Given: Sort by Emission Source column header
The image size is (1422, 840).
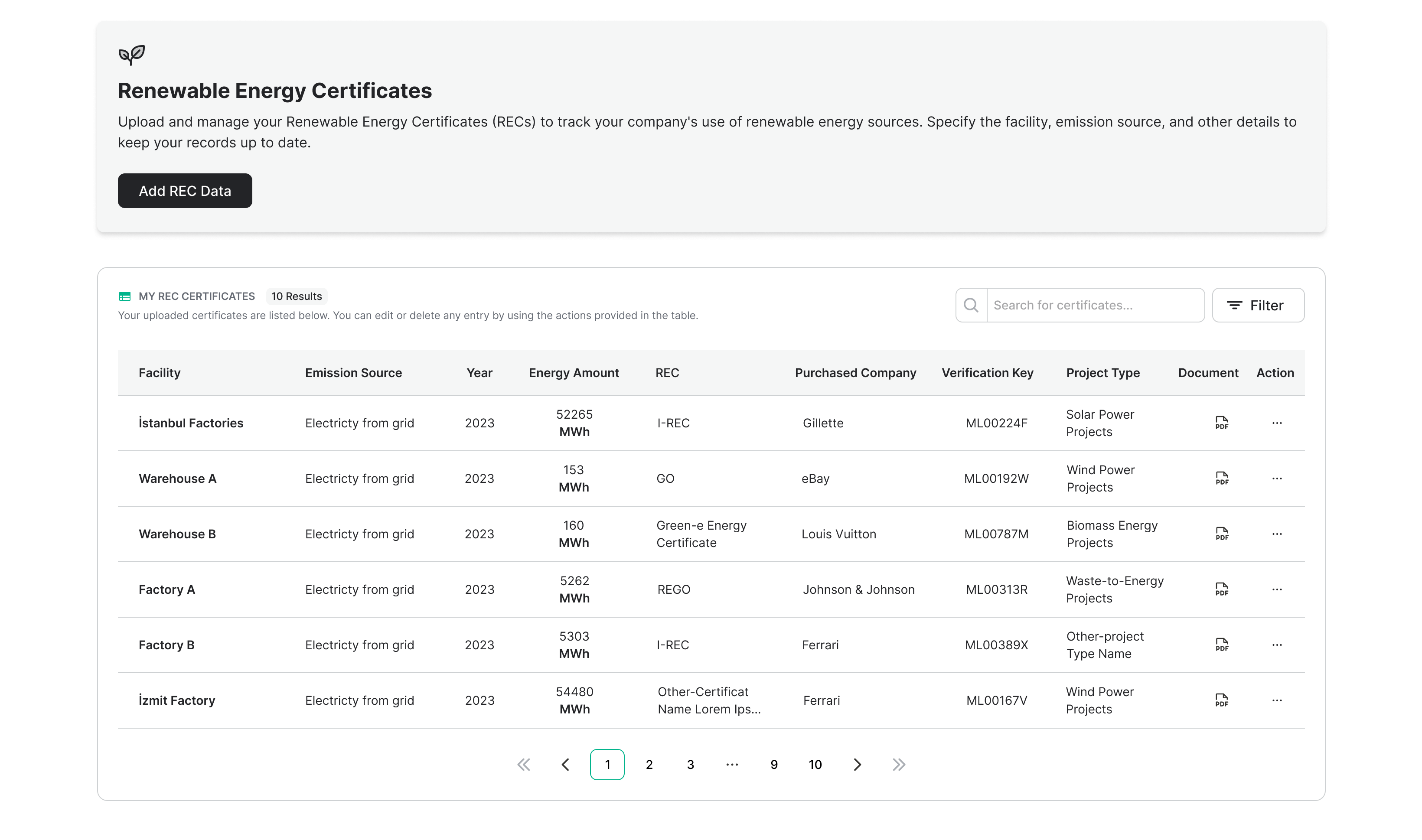Looking at the screenshot, I should pos(353,372).
